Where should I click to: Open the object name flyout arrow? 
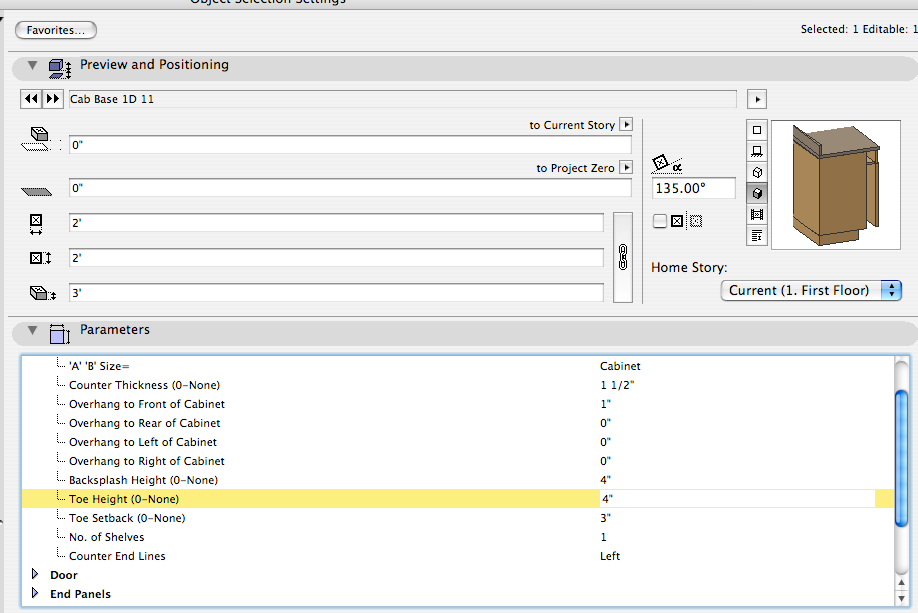click(757, 100)
